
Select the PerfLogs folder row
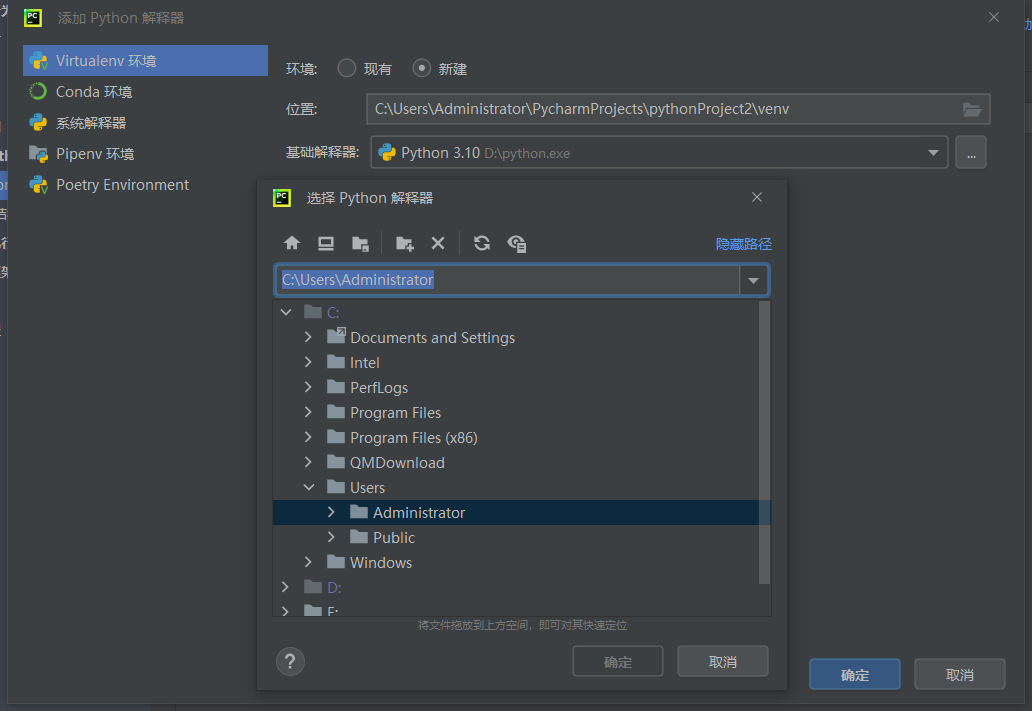click(521, 387)
